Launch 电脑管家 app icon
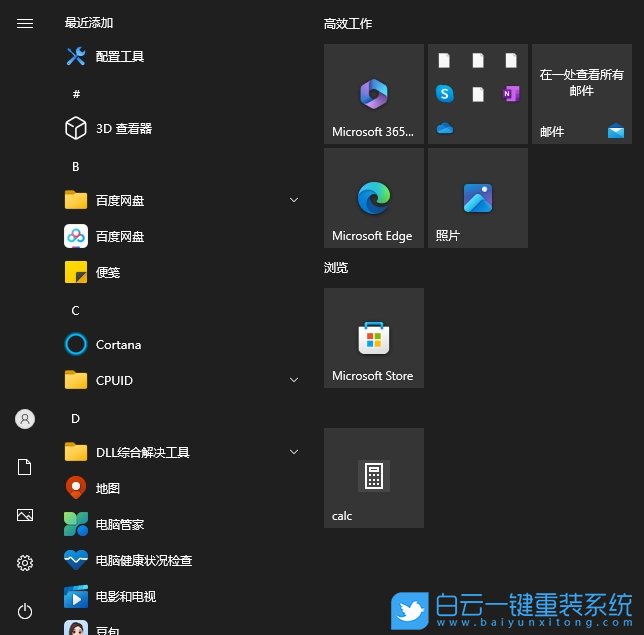Image resolution: width=644 pixels, height=635 pixels. coord(76,524)
